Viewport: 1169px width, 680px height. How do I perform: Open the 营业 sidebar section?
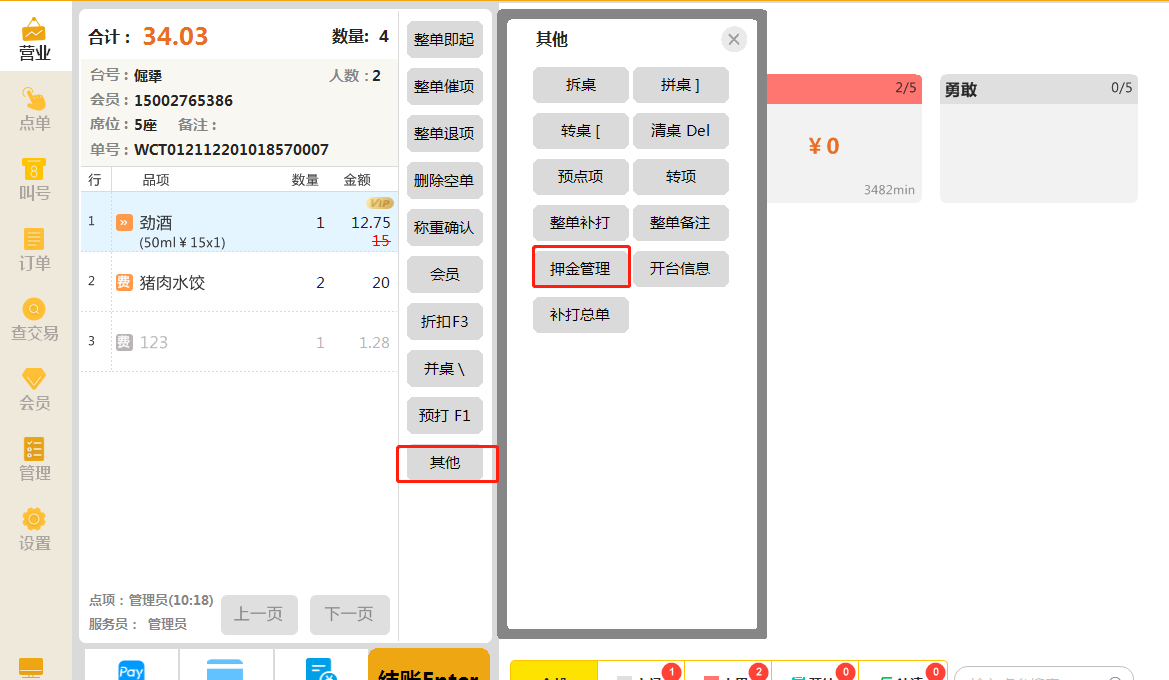tap(35, 40)
